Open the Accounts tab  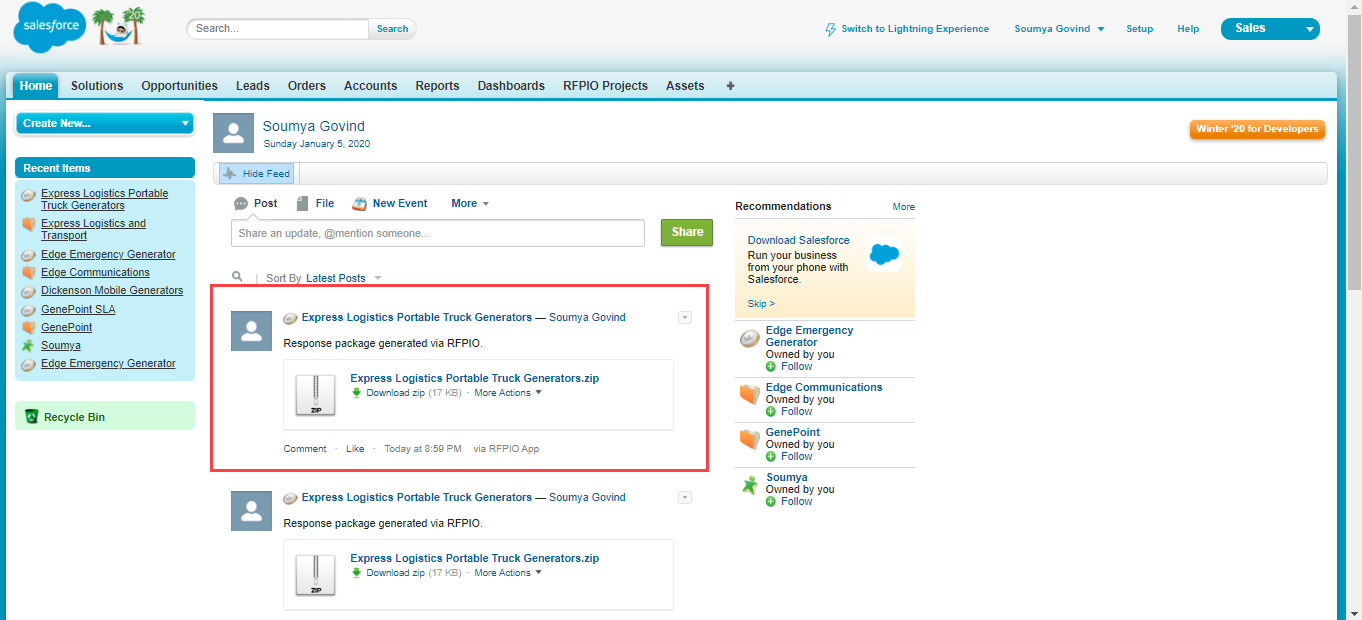pos(371,86)
